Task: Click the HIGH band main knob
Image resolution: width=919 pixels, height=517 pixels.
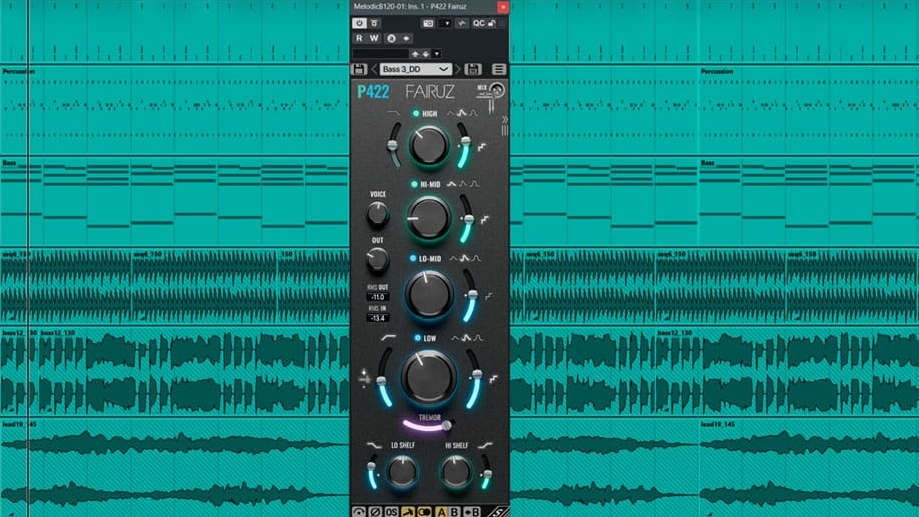Action: coord(428,145)
